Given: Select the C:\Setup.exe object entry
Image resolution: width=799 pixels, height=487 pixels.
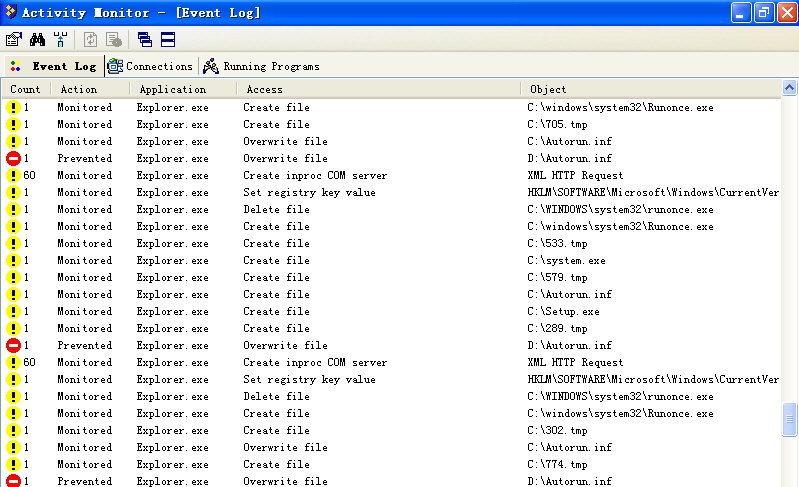Looking at the screenshot, I should pos(563,311).
